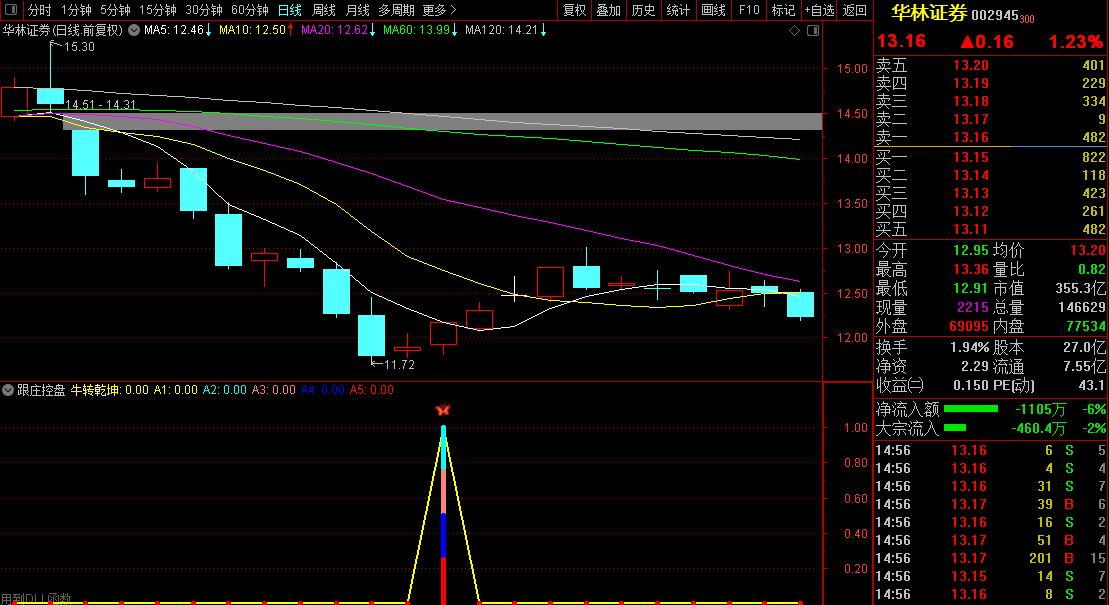Click the diamond icon above the chart

(794, 30)
